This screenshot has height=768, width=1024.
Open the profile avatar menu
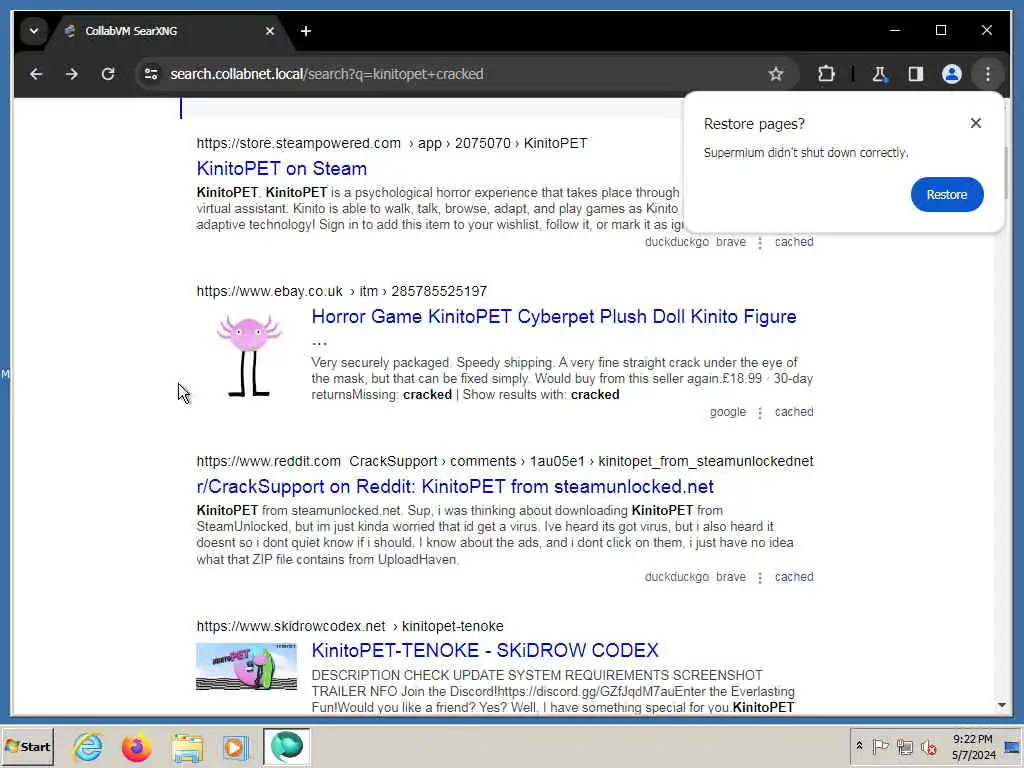coord(952,74)
